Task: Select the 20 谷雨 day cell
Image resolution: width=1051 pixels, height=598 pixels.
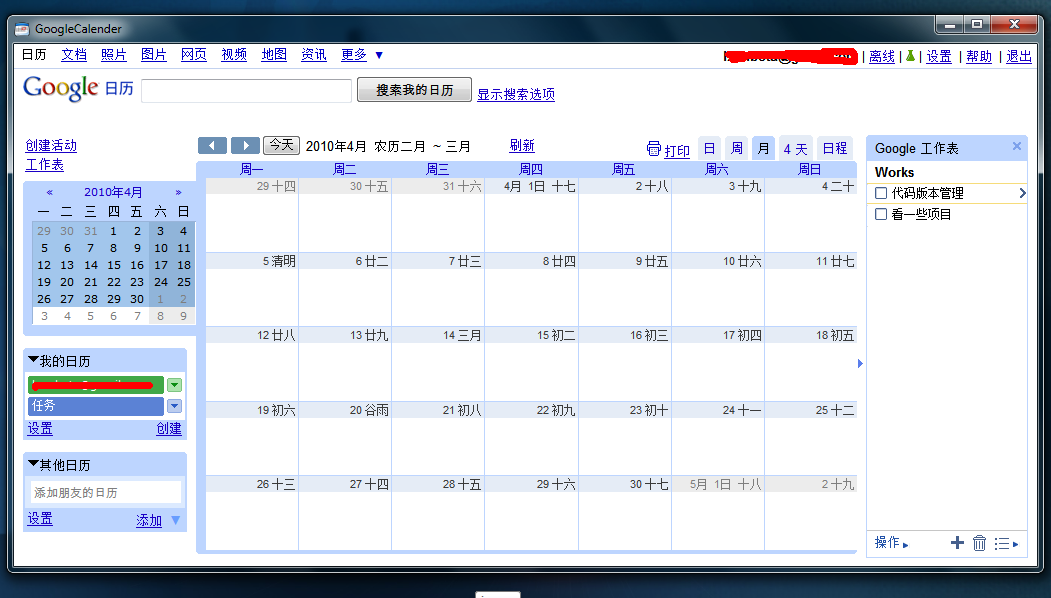Action: [345, 439]
